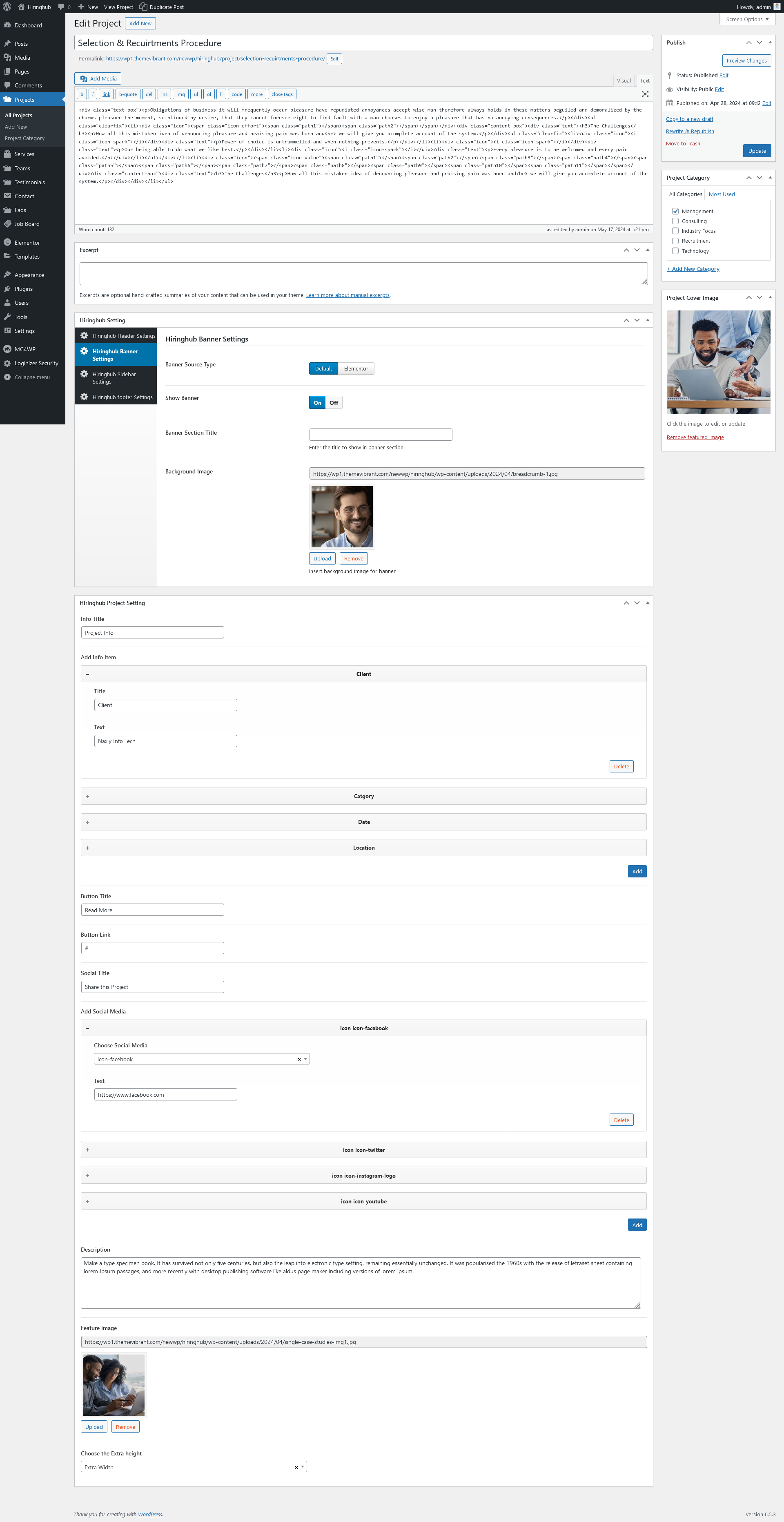This screenshot has width=784, height=1522.
Task: Check the Consulting category checkbox
Action: coord(675,221)
